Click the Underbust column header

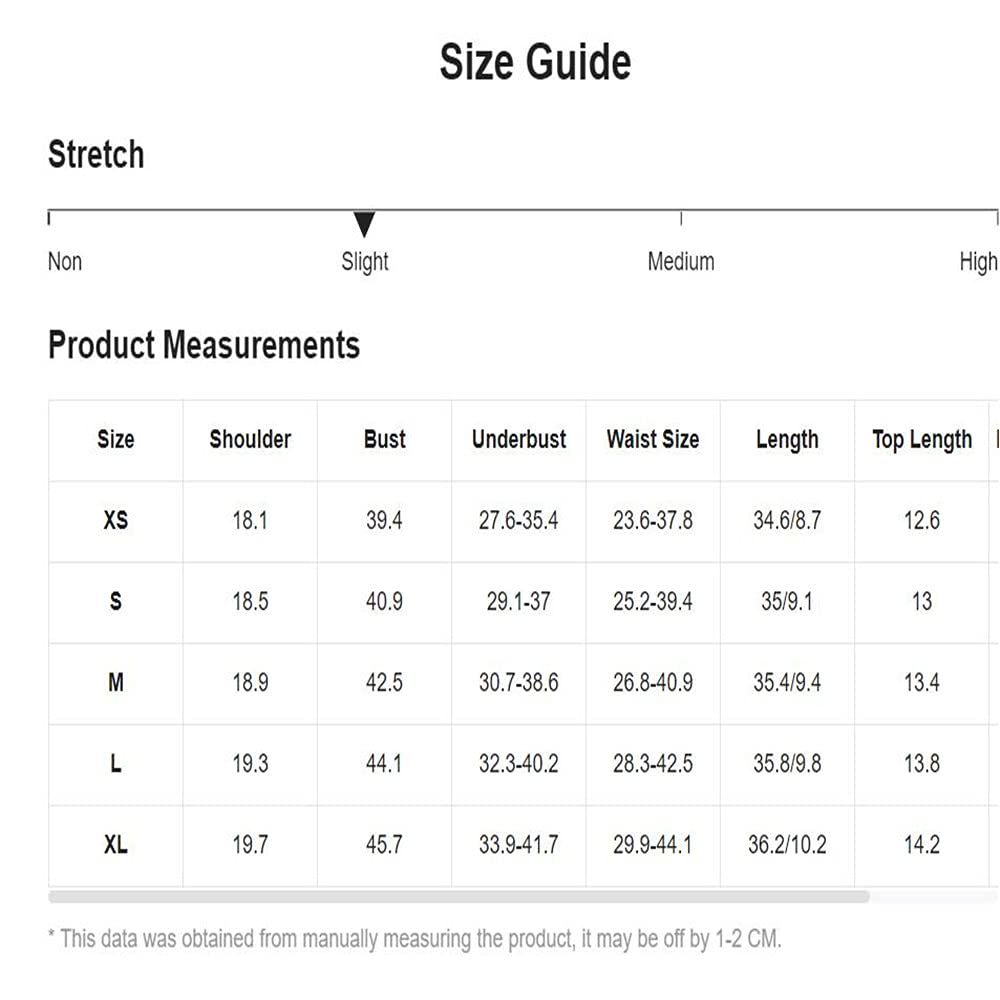(x=519, y=439)
